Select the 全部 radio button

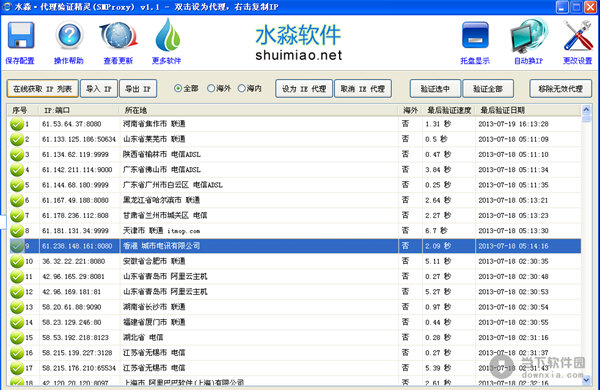click(x=178, y=88)
